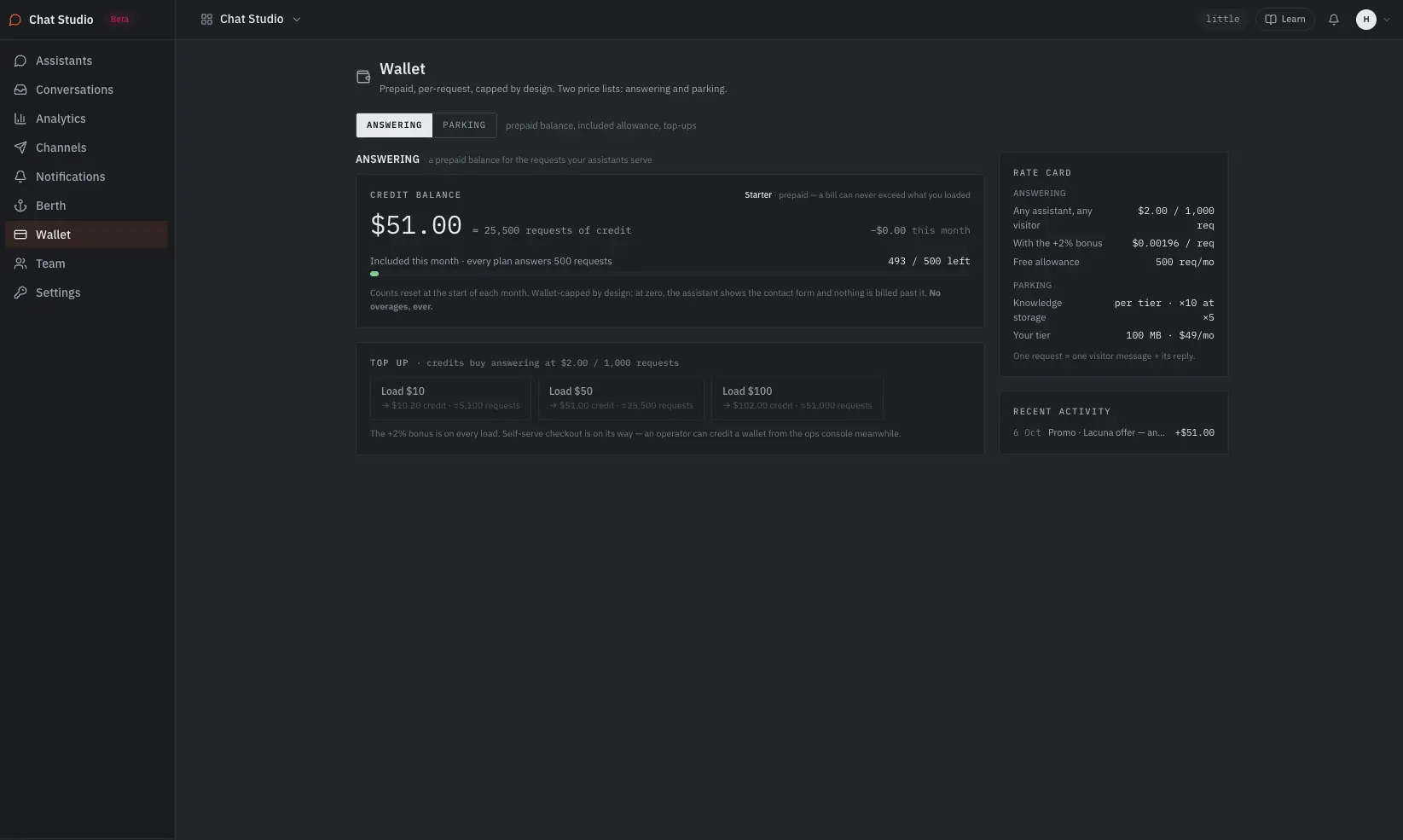Click the '$0.00196 / req' bonus rate
This screenshot has height=840, width=1403.
(1173, 243)
